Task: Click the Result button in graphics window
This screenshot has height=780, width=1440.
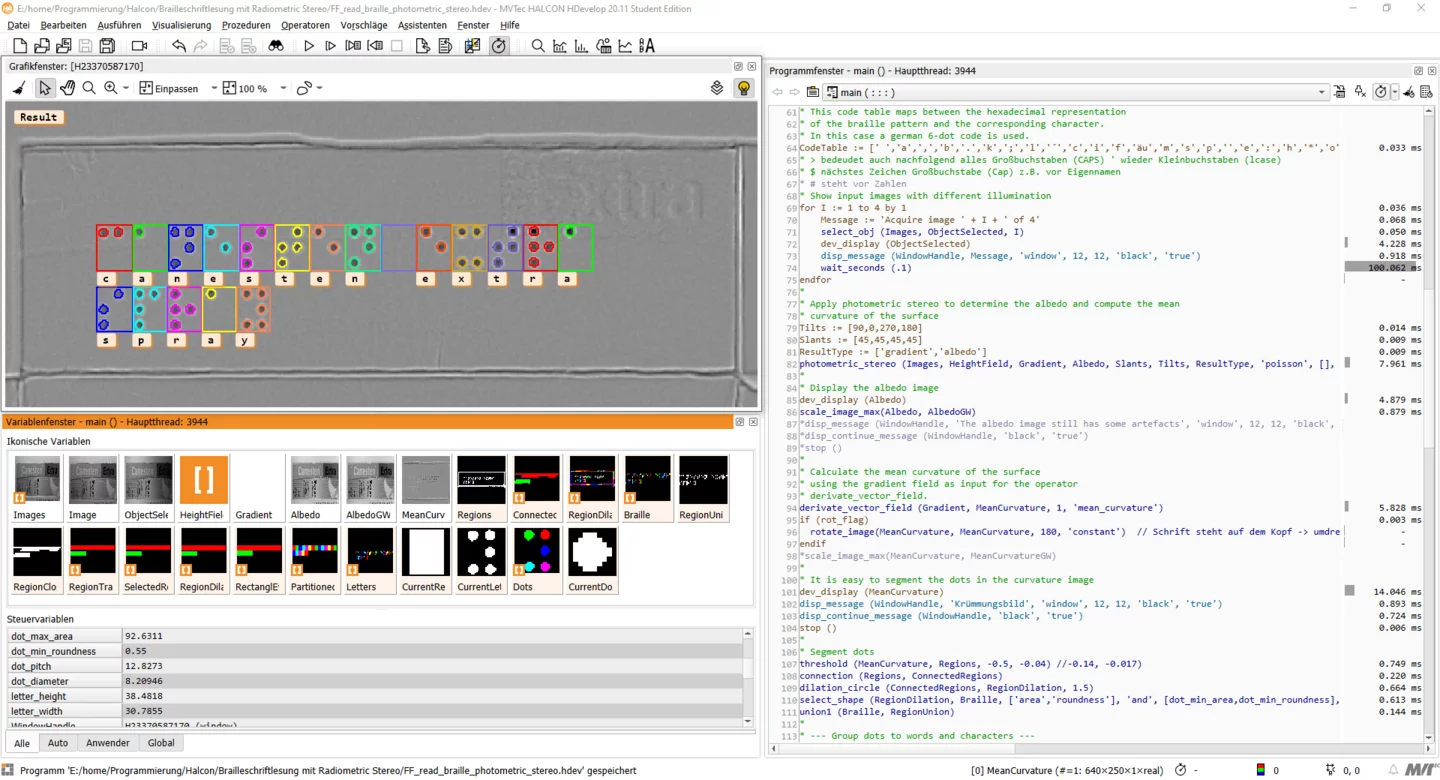Action: click(x=39, y=117)
